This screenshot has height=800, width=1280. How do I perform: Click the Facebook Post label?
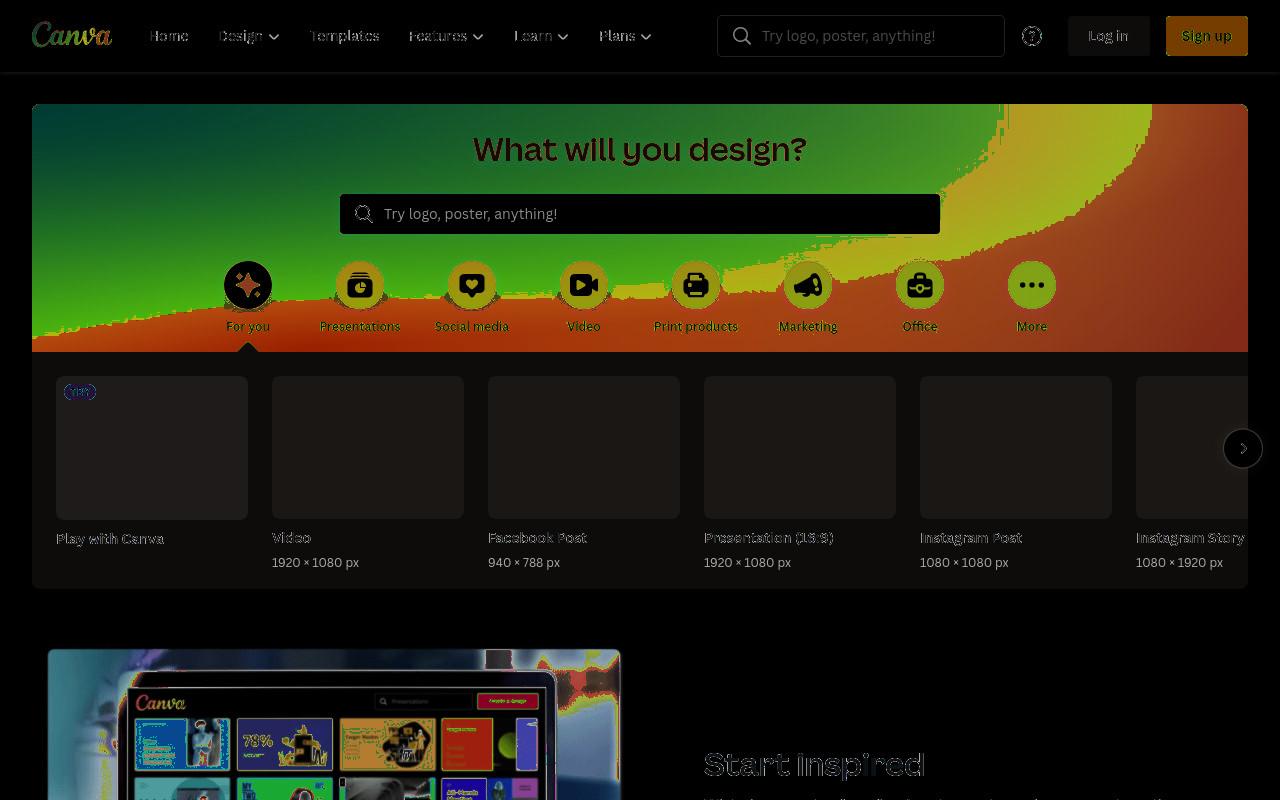coord(537,537)
